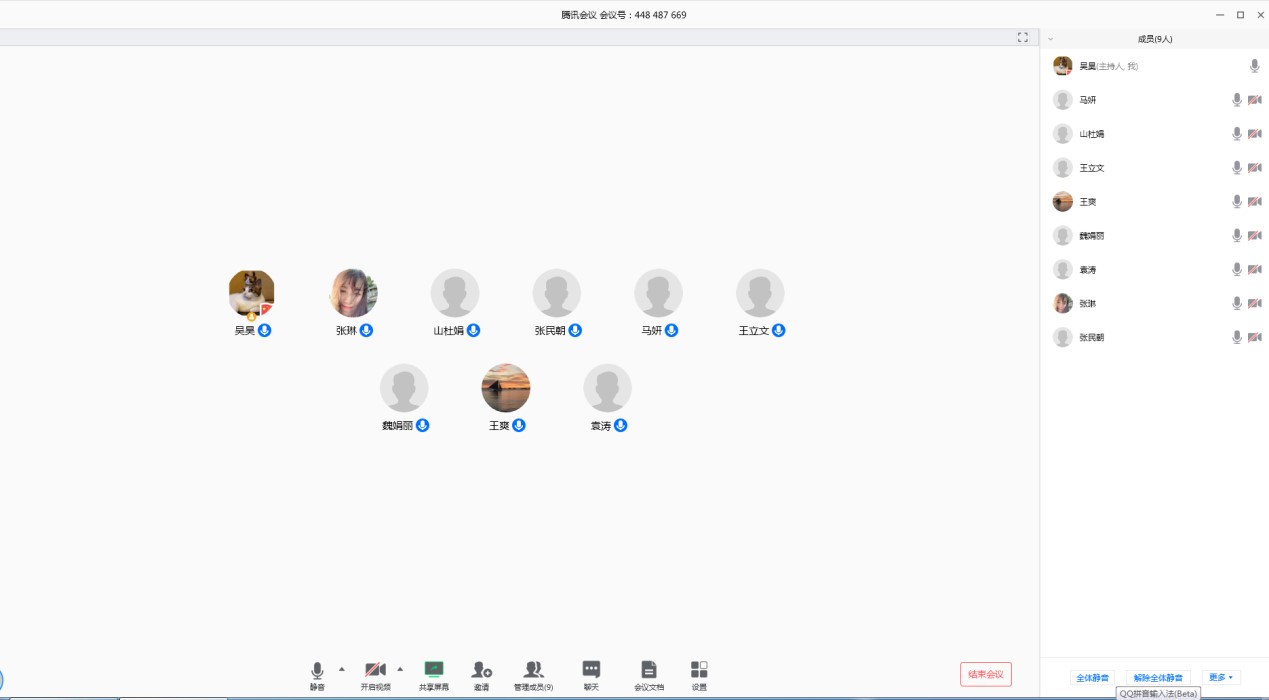Expand audio options arrow beside 静音
Image resolution: width=1269 pixels, height=700 pixels.
342,668
